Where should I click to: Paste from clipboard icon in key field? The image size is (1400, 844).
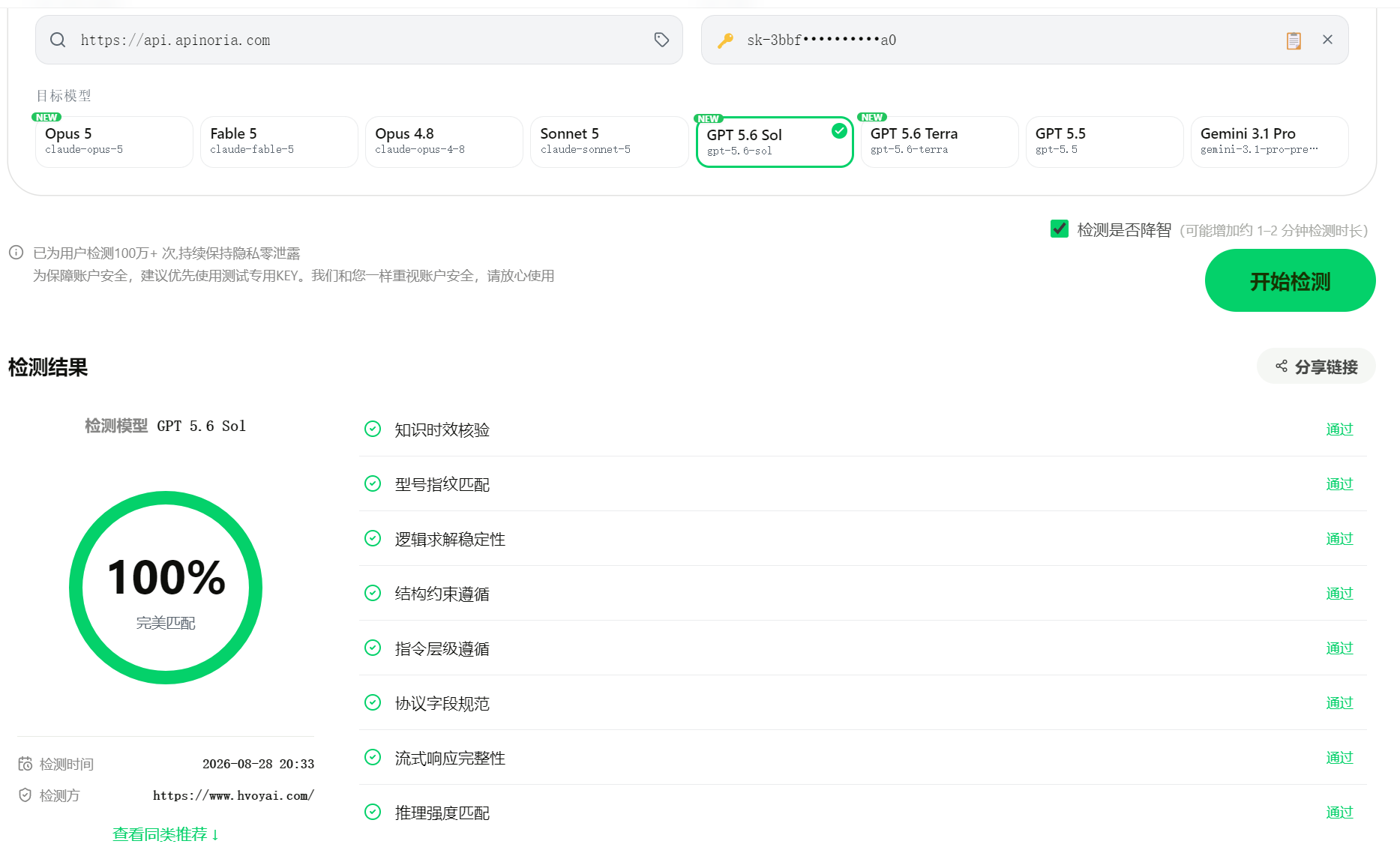pos(1294,40)
